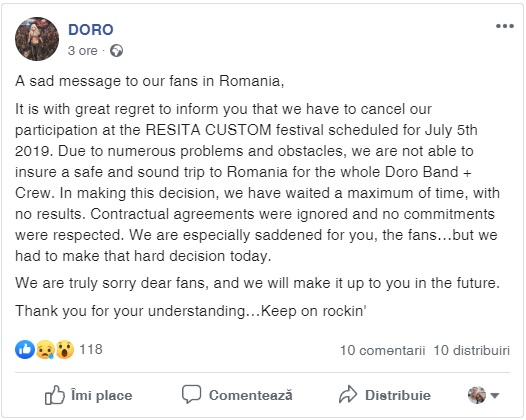Click the small commenter profile avatar
The height and width of the screenshot is (420, 526).
point(477,395)
